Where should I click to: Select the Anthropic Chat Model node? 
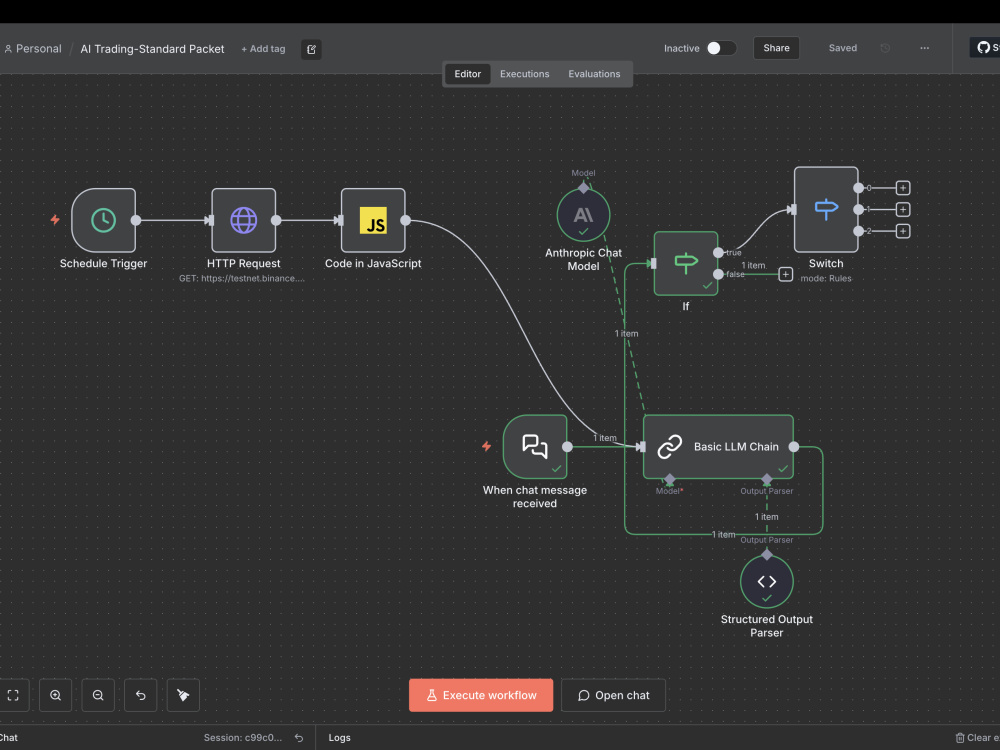(583, 216)
